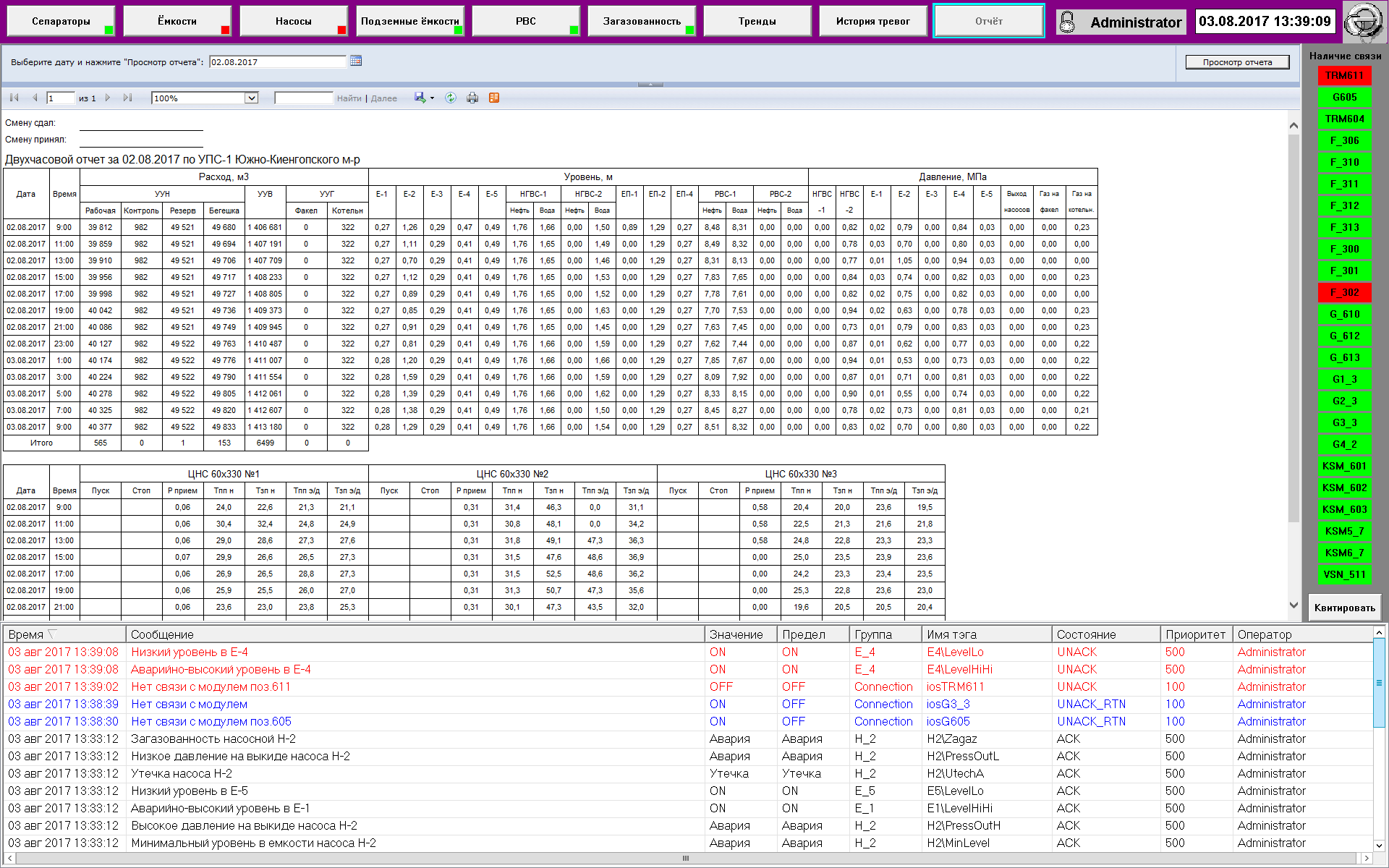Go to the first report page
This screenshot has width=1389, height=868.
pos(14,98)
